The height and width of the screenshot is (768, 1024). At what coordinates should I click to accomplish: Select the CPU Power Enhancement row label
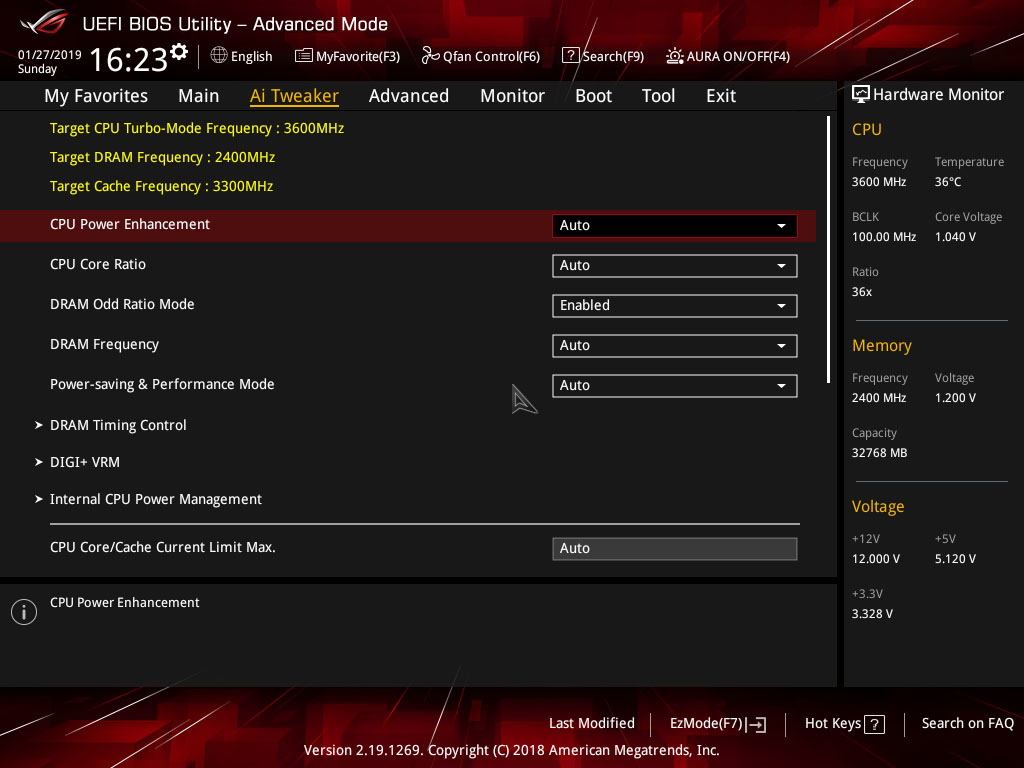point(130,224)
